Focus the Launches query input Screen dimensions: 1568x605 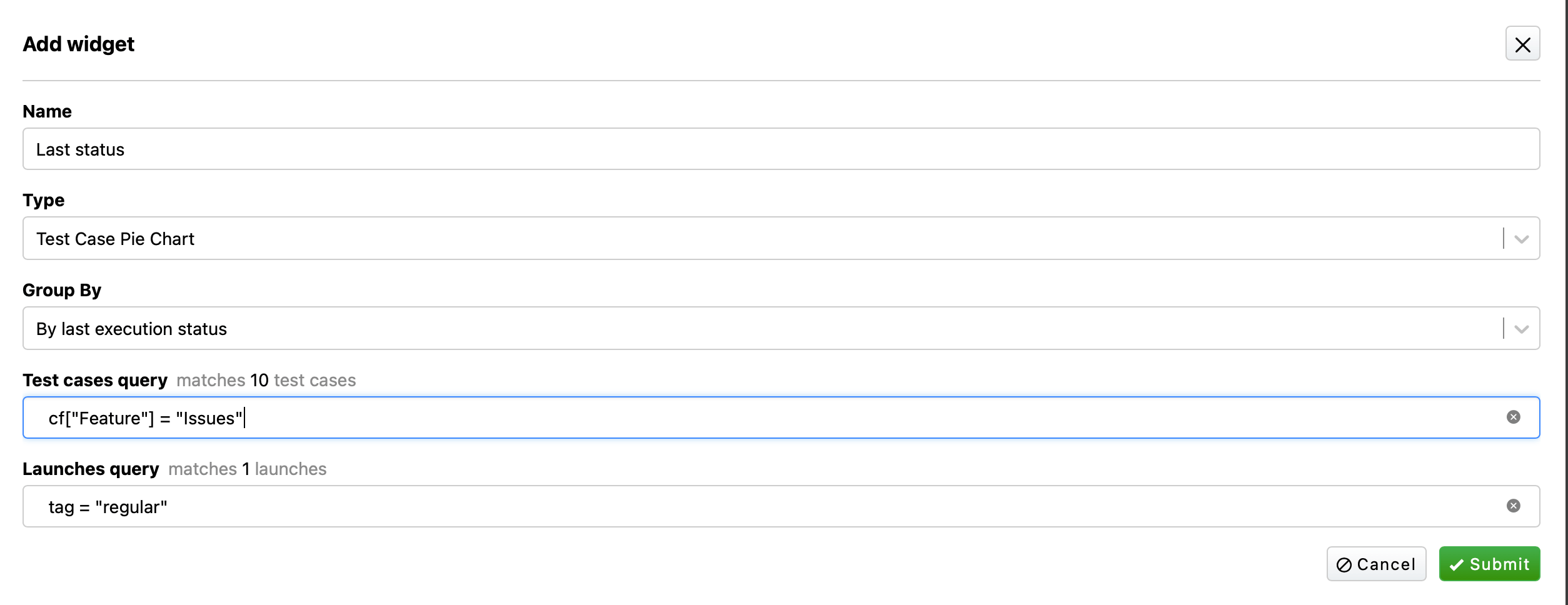750,507
